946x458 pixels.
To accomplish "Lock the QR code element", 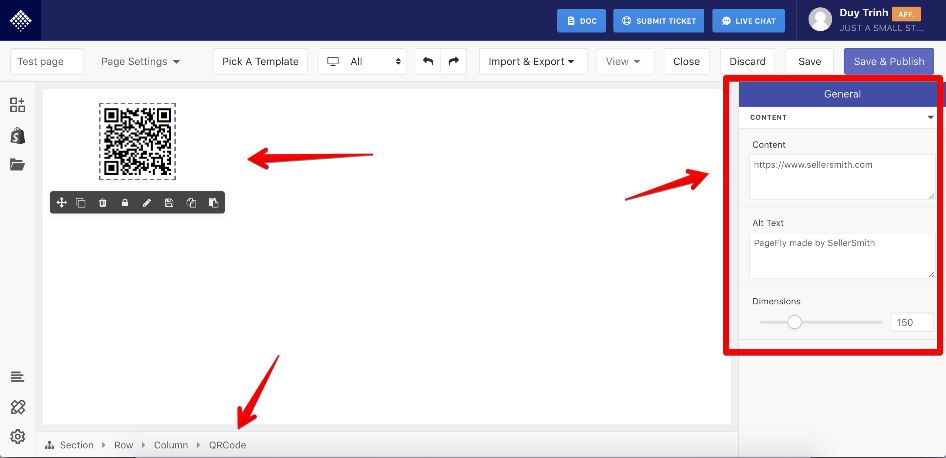I will pos(125,203).
